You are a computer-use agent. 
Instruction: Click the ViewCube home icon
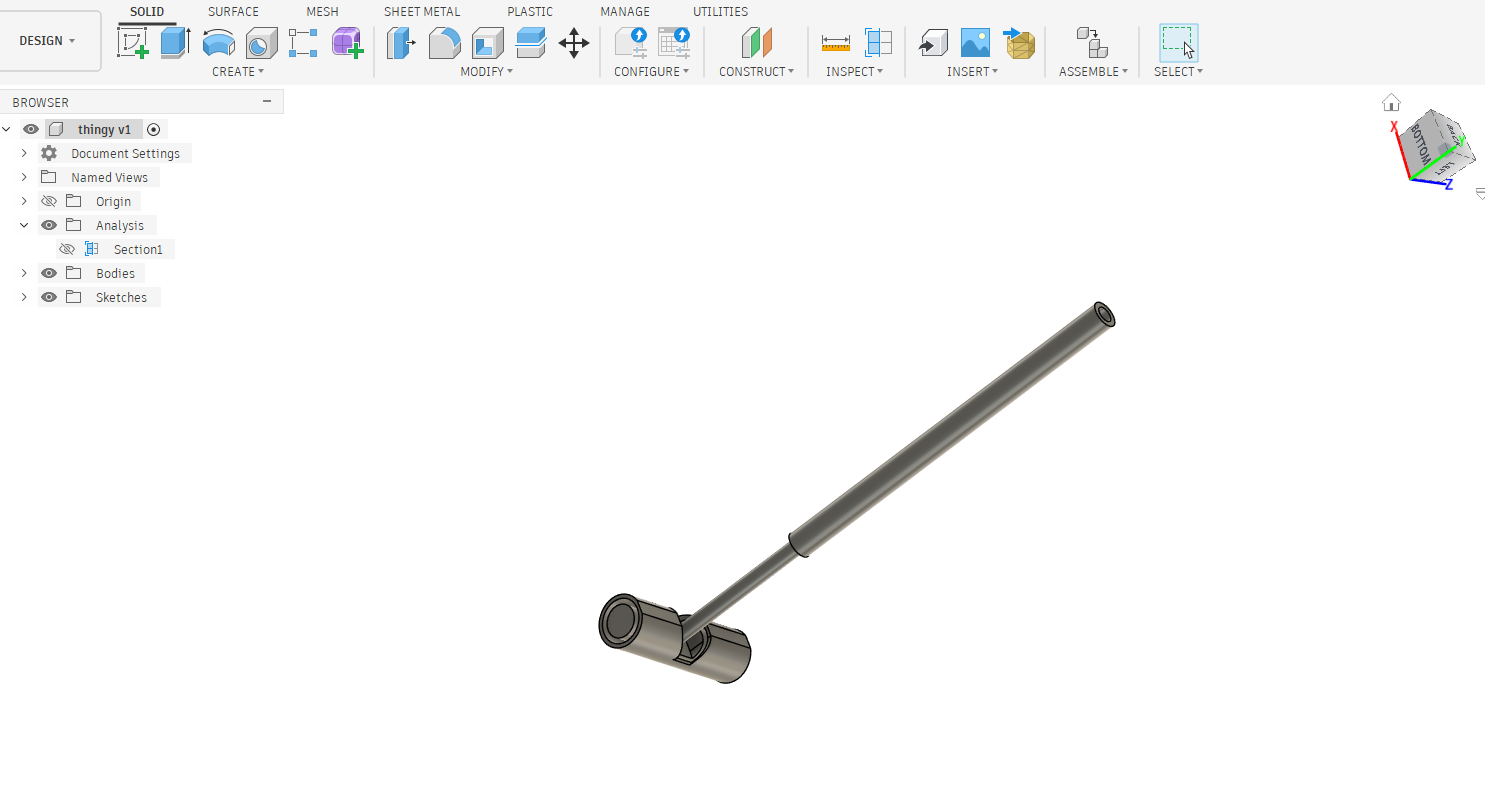click(x=1391, y=102)
